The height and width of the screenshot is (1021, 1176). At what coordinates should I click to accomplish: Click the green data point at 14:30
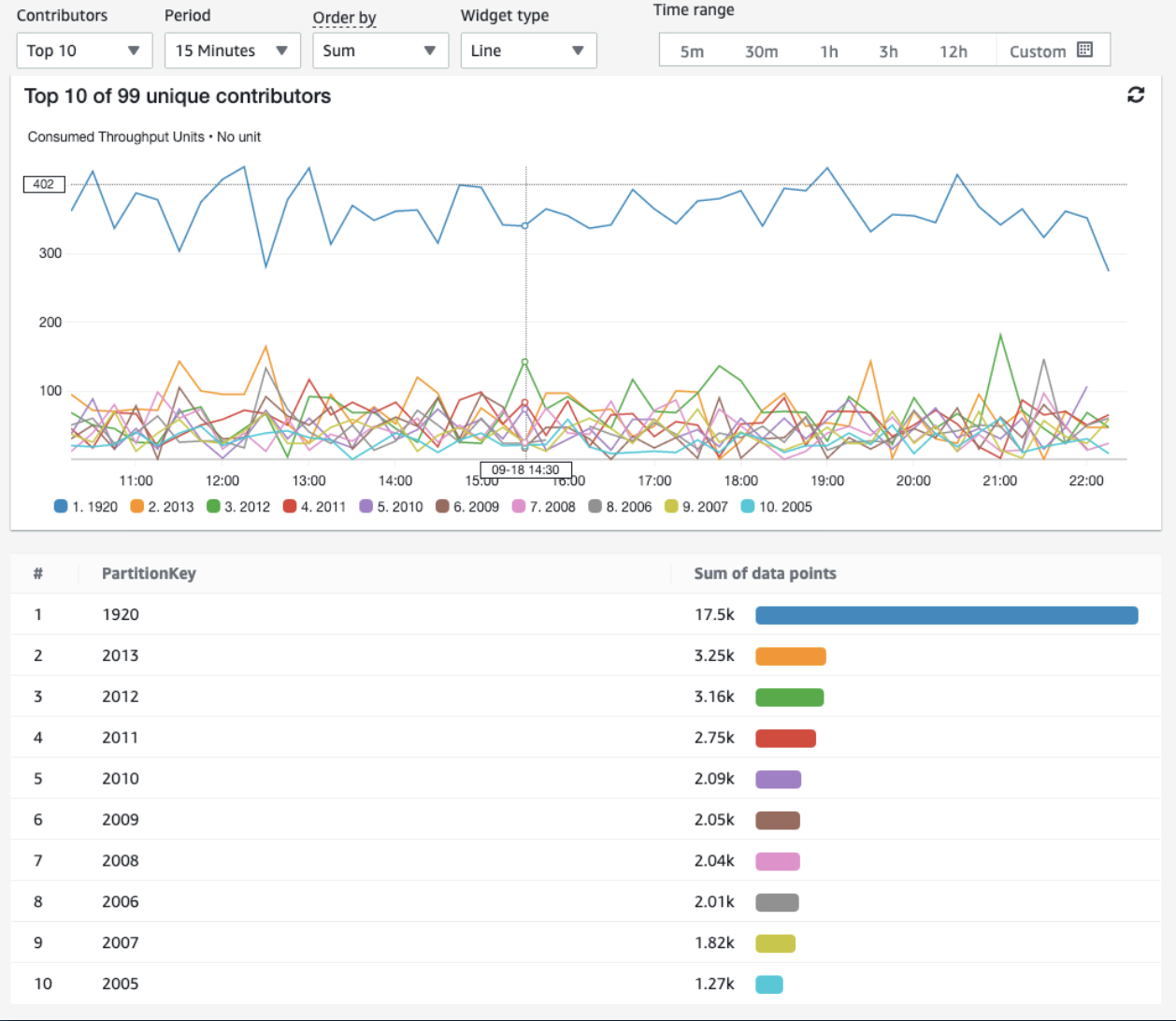(x=524, y=362)
